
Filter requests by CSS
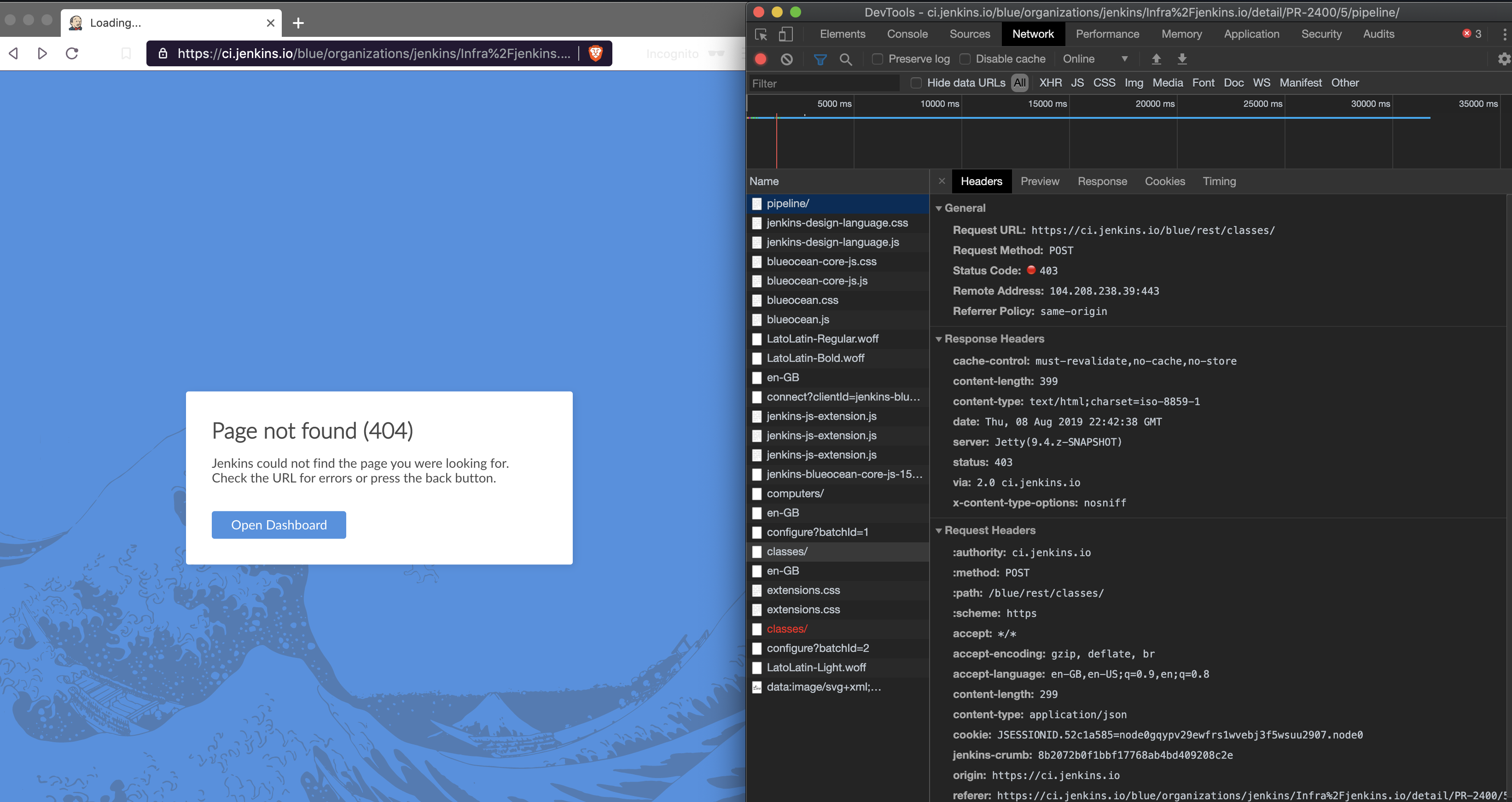click(1104, 83)
